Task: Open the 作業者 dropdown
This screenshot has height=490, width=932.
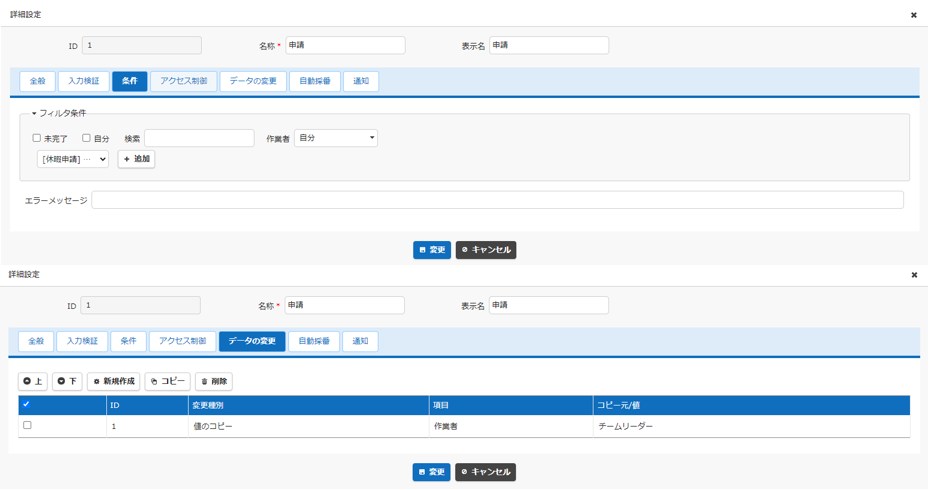Action: point(335,138)
